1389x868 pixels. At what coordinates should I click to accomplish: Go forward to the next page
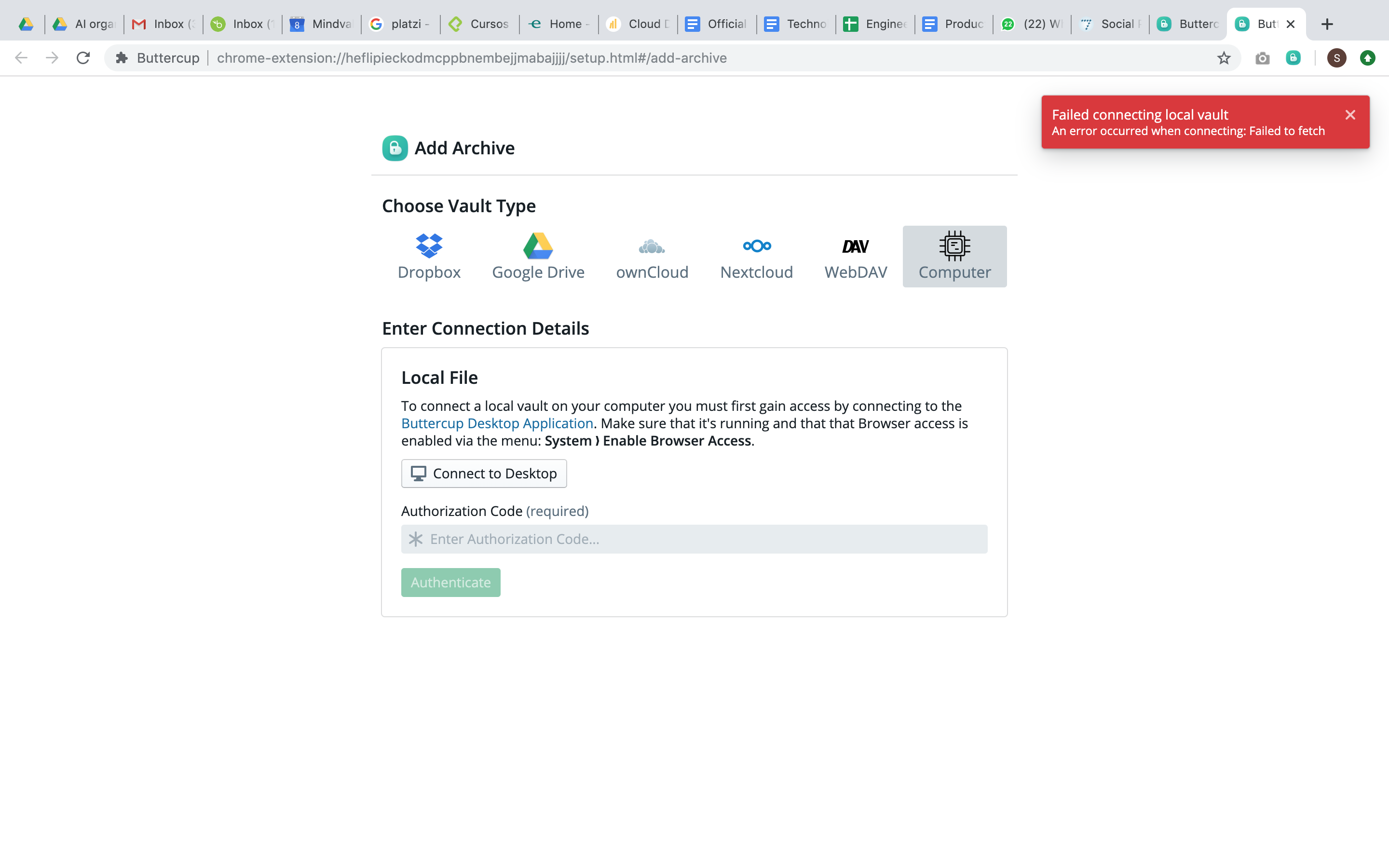pyautogui.click(x=52, y=58)
